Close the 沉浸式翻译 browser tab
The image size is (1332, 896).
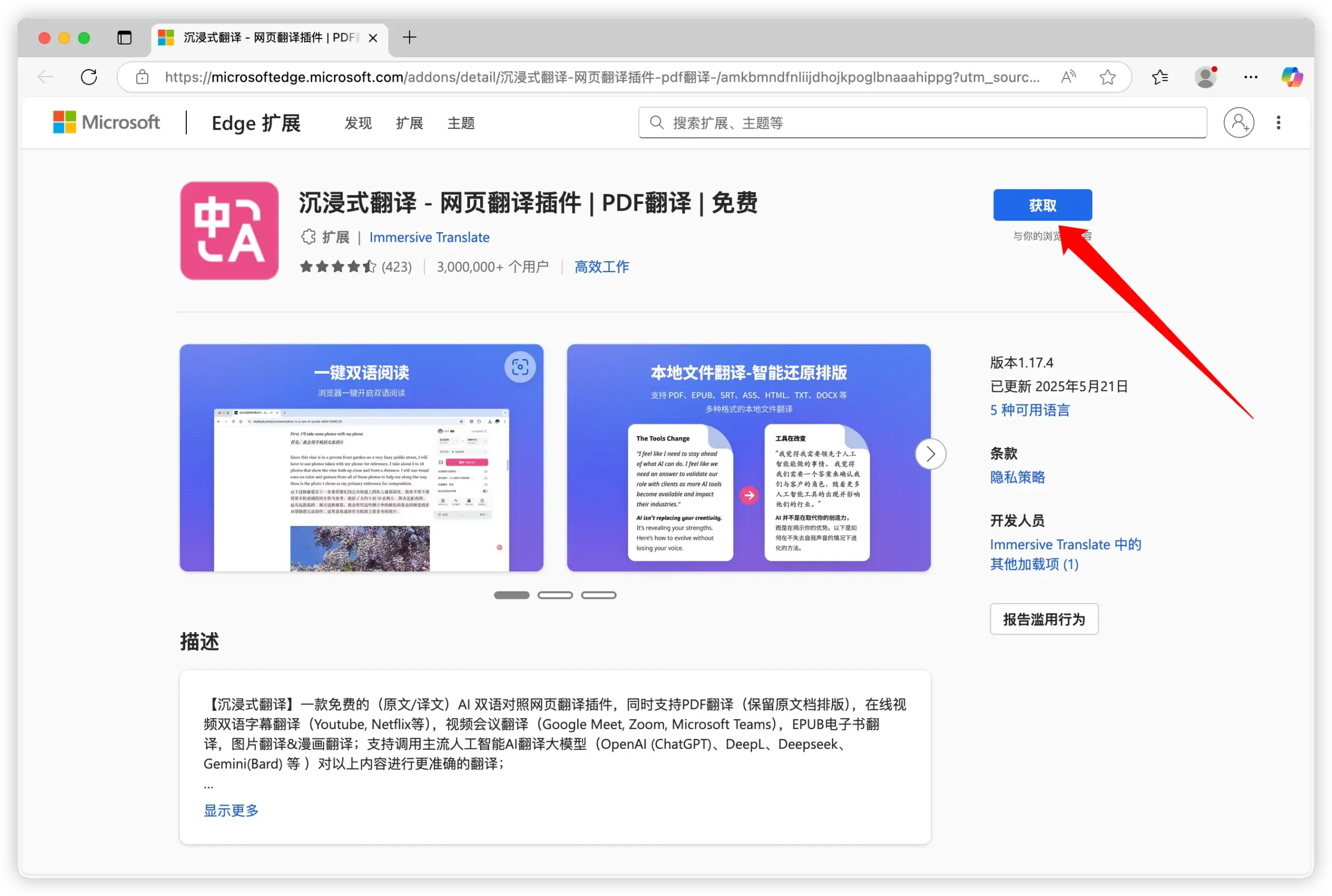[373, 37]
